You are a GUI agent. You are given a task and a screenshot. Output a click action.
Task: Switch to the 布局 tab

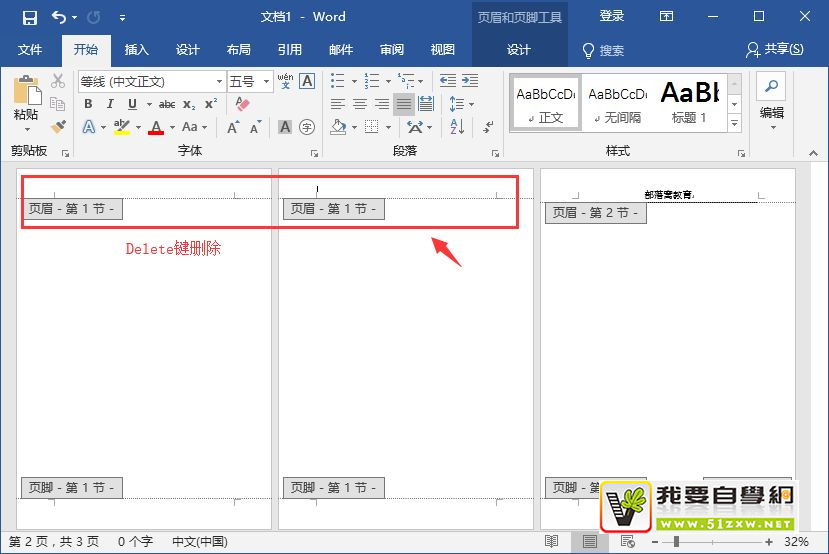(x=238, y=50)
